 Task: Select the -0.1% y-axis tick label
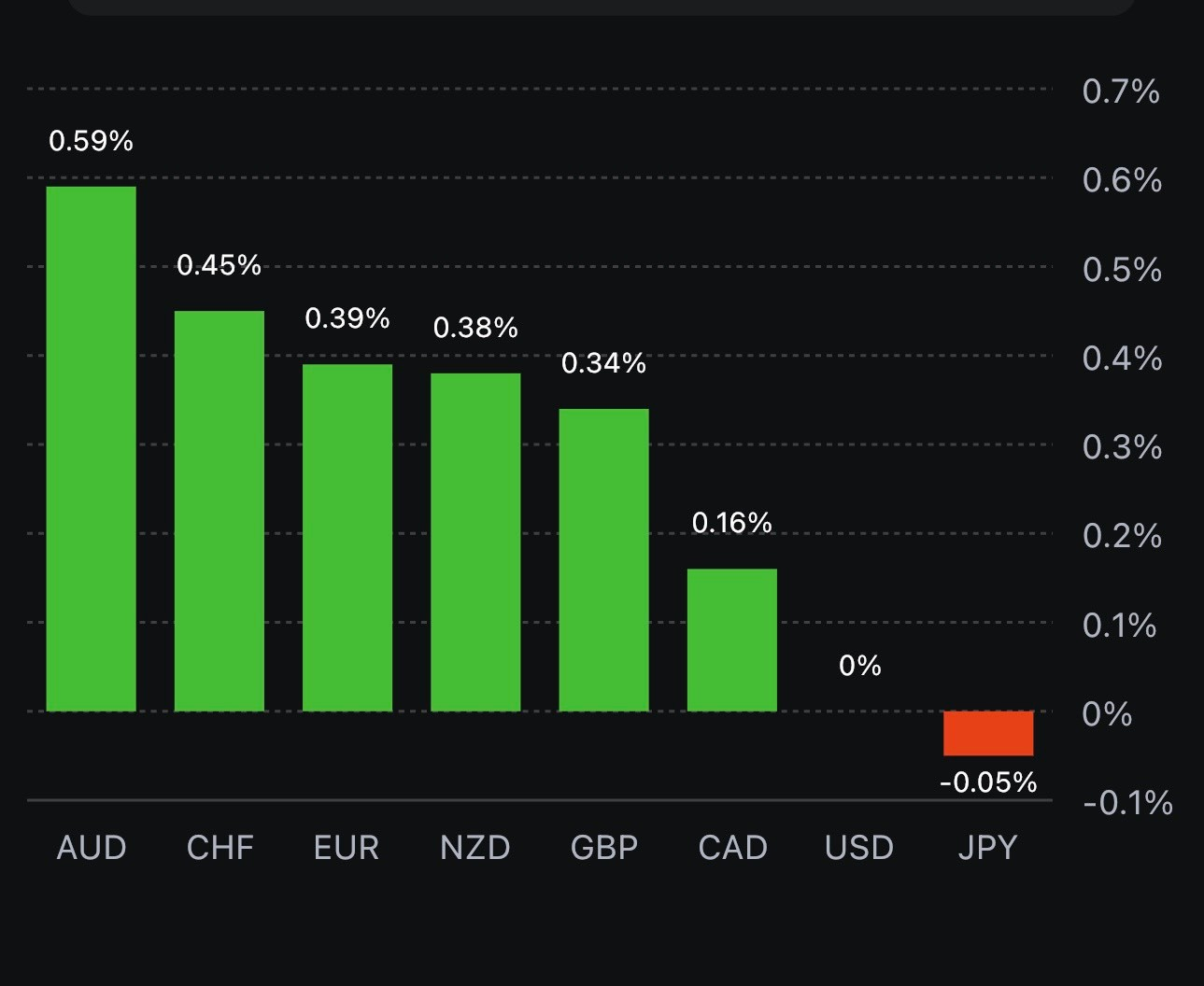click(x=1127, y=803)
